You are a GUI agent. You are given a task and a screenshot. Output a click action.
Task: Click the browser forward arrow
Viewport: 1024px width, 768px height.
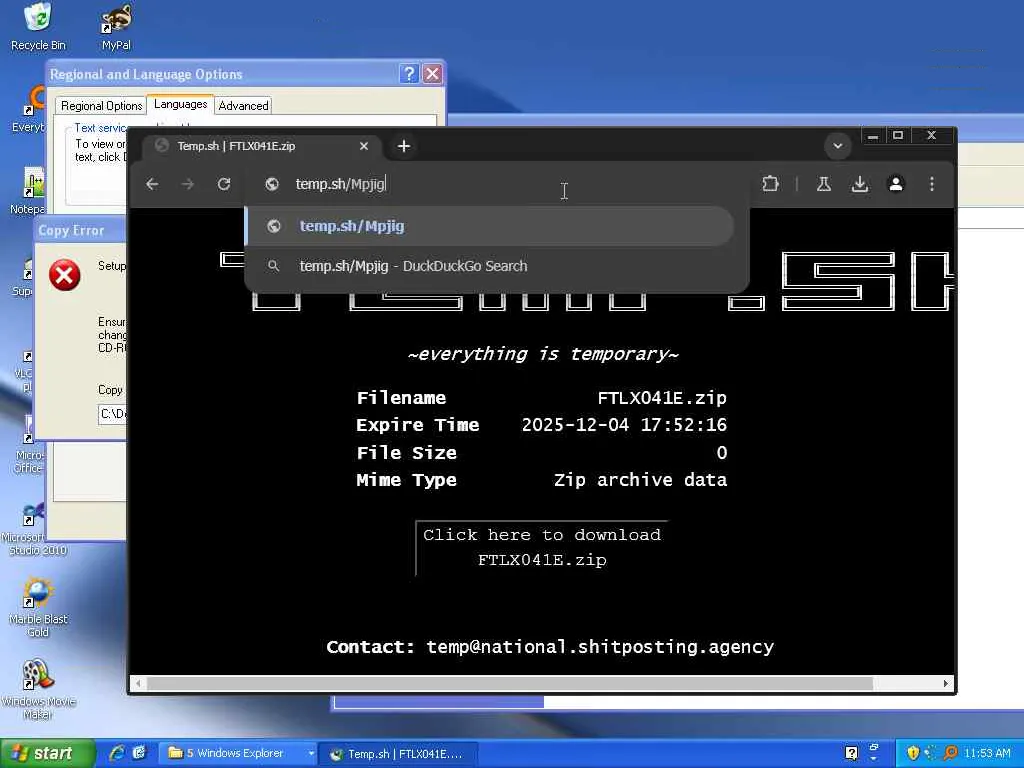188,184
